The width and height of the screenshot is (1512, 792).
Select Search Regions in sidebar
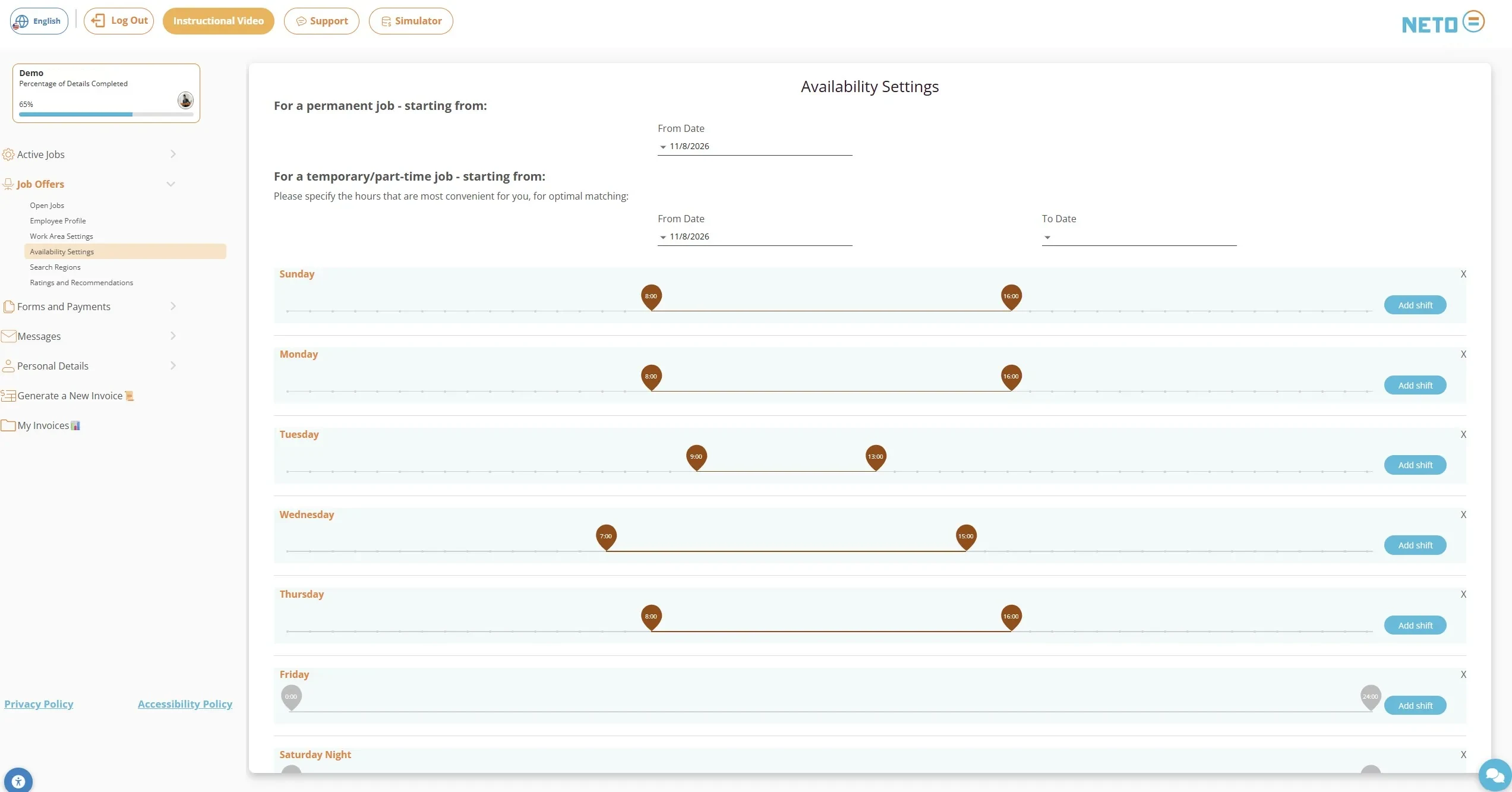(55, 267)
